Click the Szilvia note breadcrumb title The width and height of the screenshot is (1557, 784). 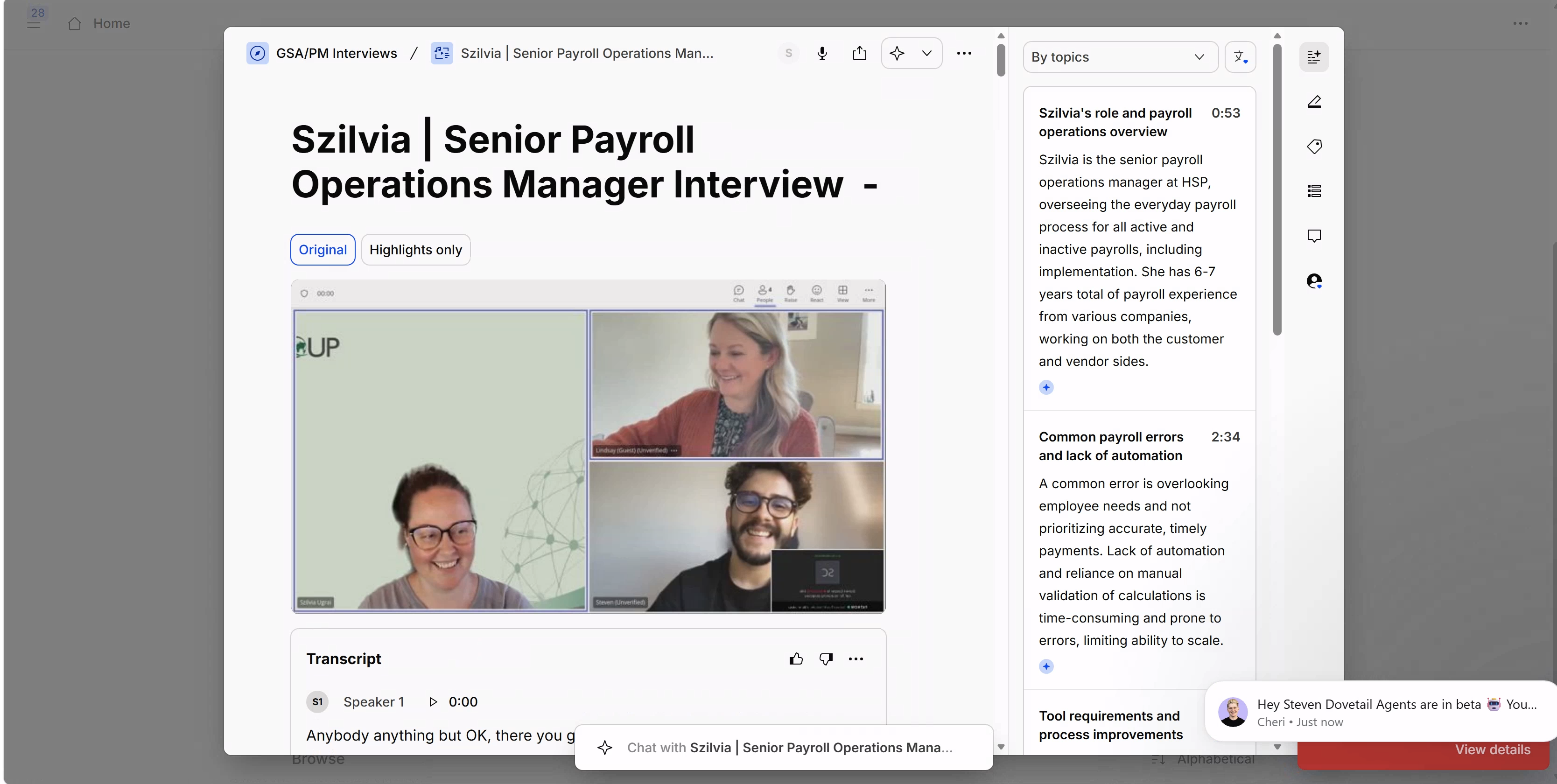coord(587,53)
